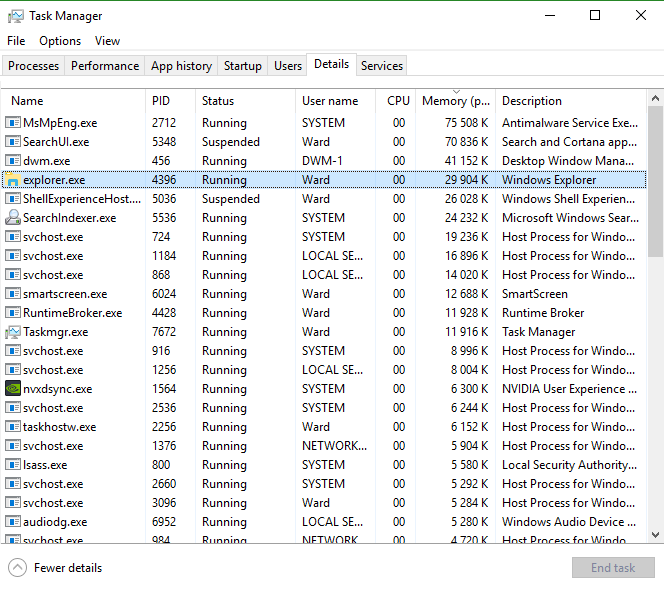The image size is (664, 592).
Task: Collapse view with the Fewer details arrow
Action: point(17,568)
